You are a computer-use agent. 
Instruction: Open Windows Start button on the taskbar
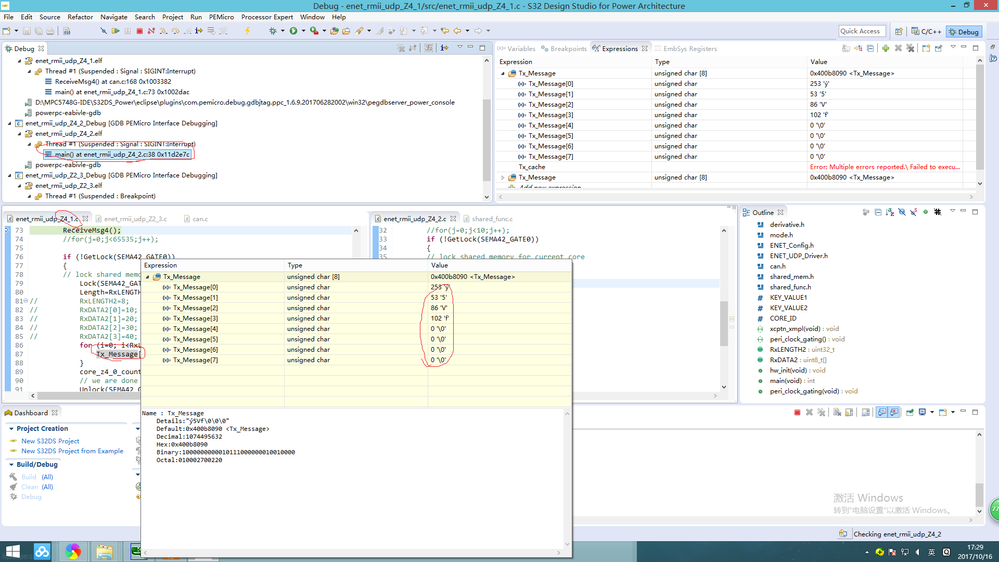coord(12,551)
